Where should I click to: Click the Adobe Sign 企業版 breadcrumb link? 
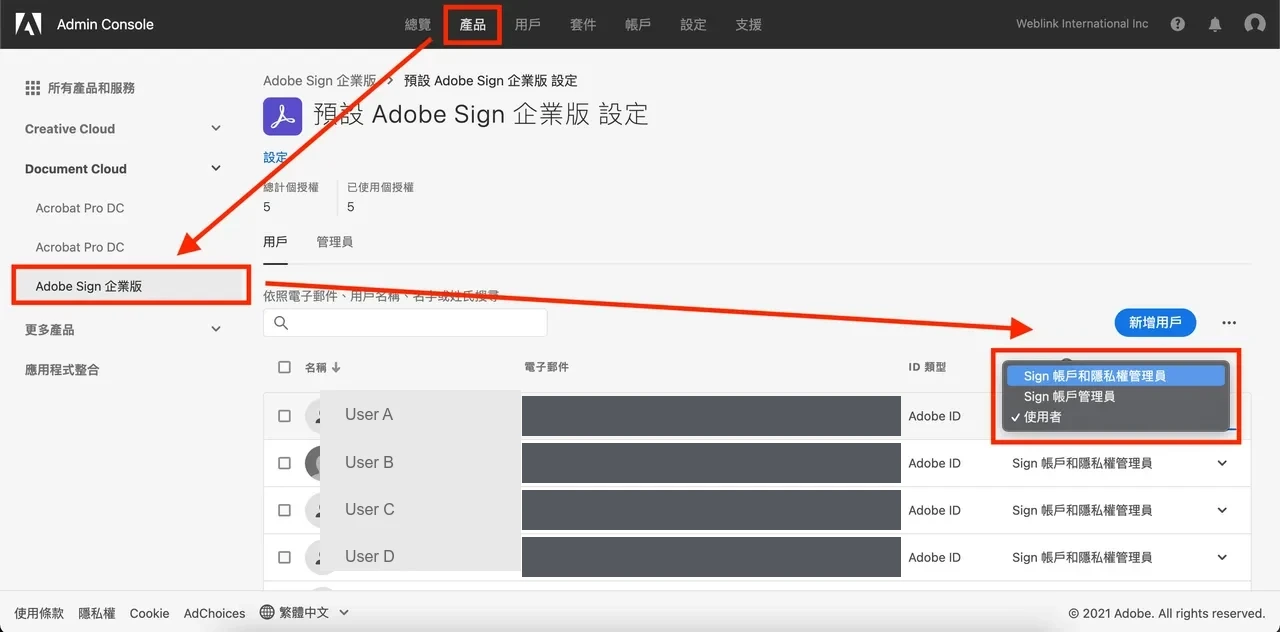coord(320,80)
